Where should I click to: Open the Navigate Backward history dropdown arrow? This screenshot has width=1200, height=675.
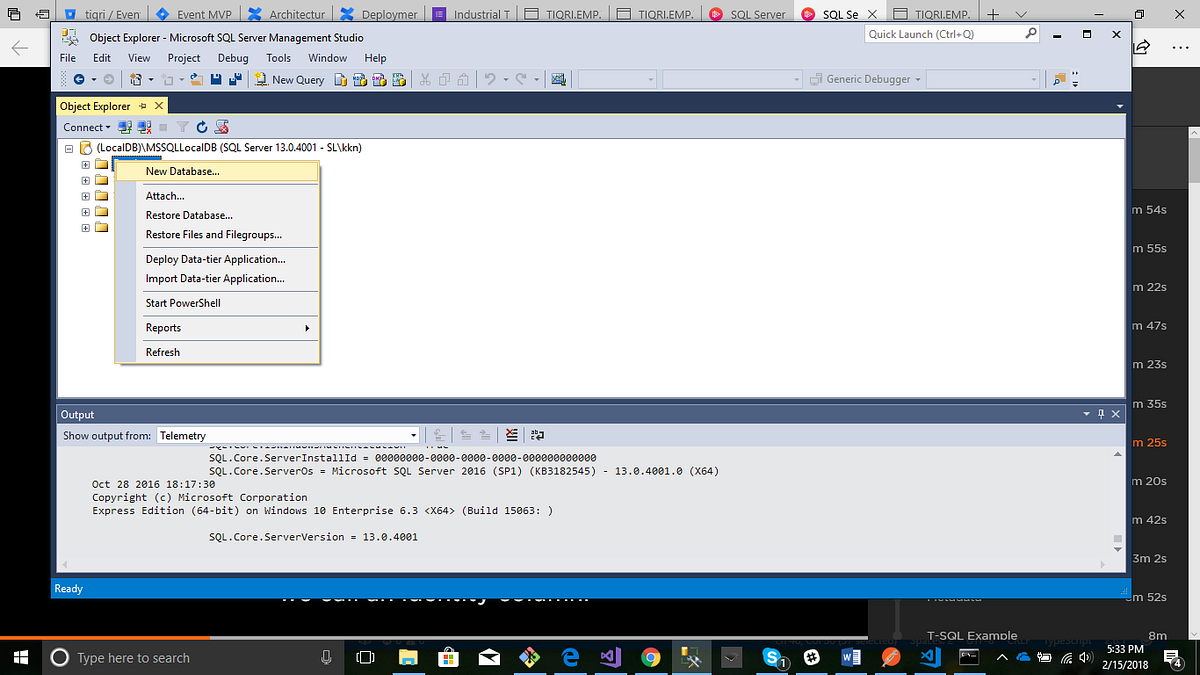94,79
